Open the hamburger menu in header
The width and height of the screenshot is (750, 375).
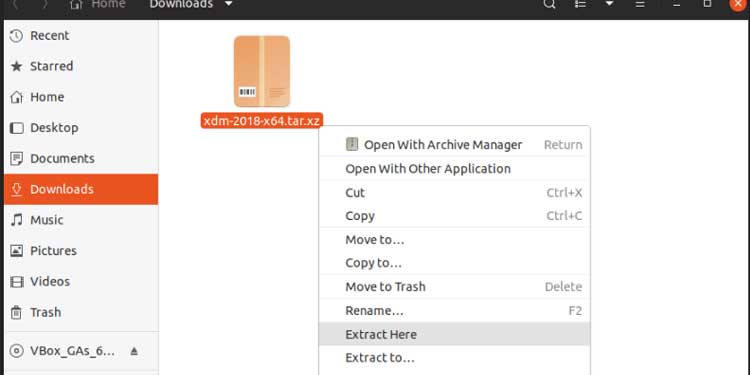point(640,4)
